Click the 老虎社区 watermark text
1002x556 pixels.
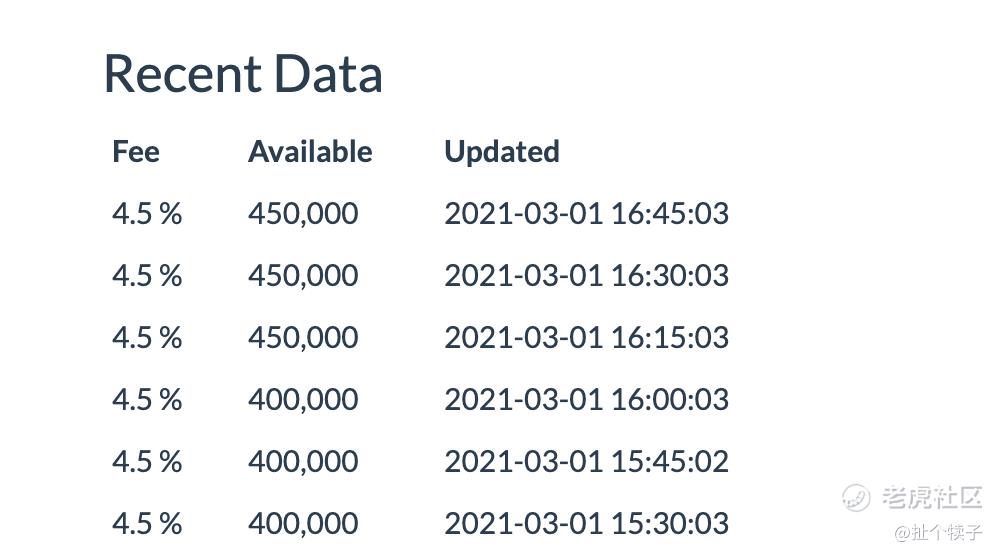click(x=933, y=497)
